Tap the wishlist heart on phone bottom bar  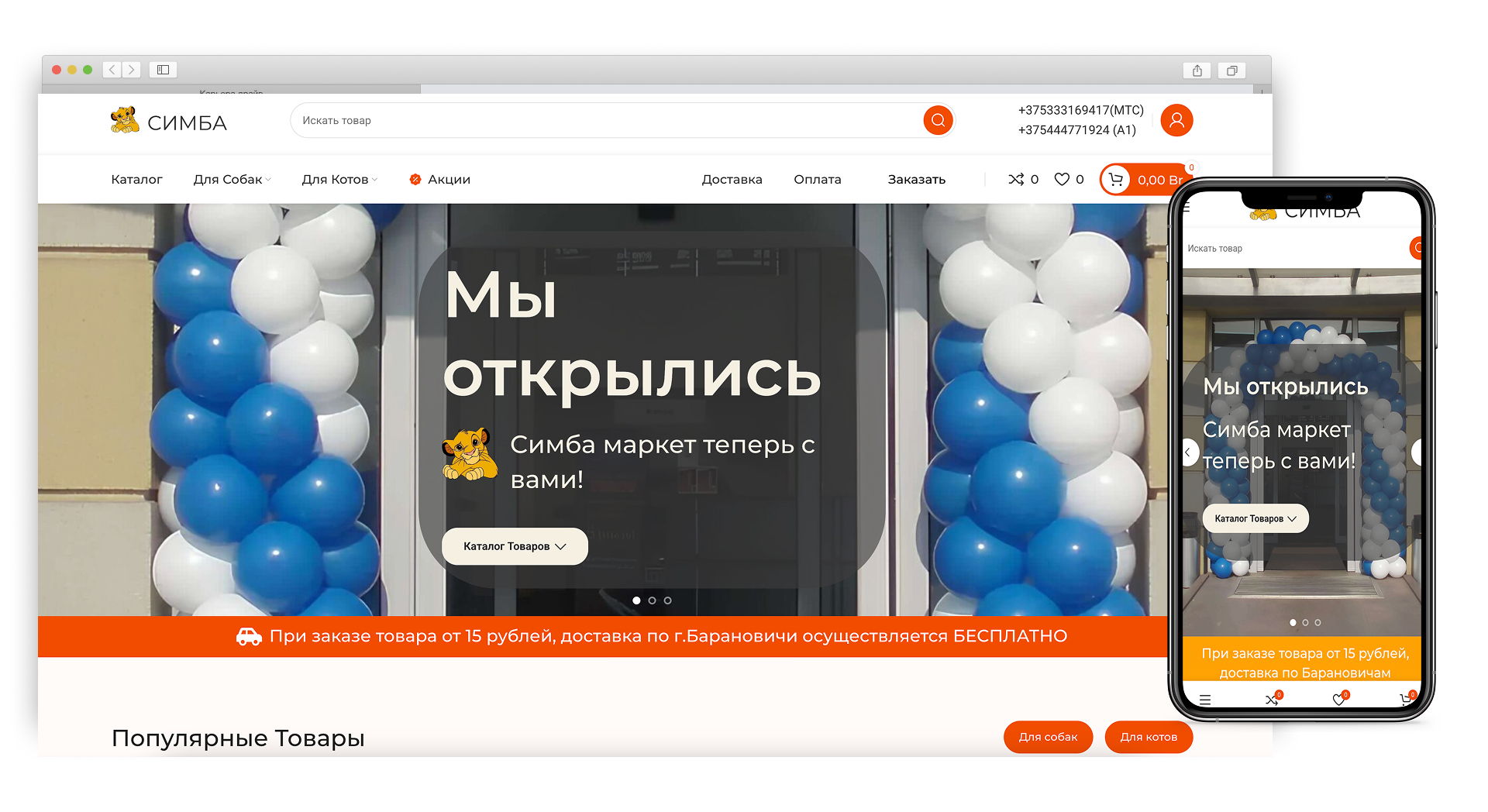click(x=1338, y=700)
